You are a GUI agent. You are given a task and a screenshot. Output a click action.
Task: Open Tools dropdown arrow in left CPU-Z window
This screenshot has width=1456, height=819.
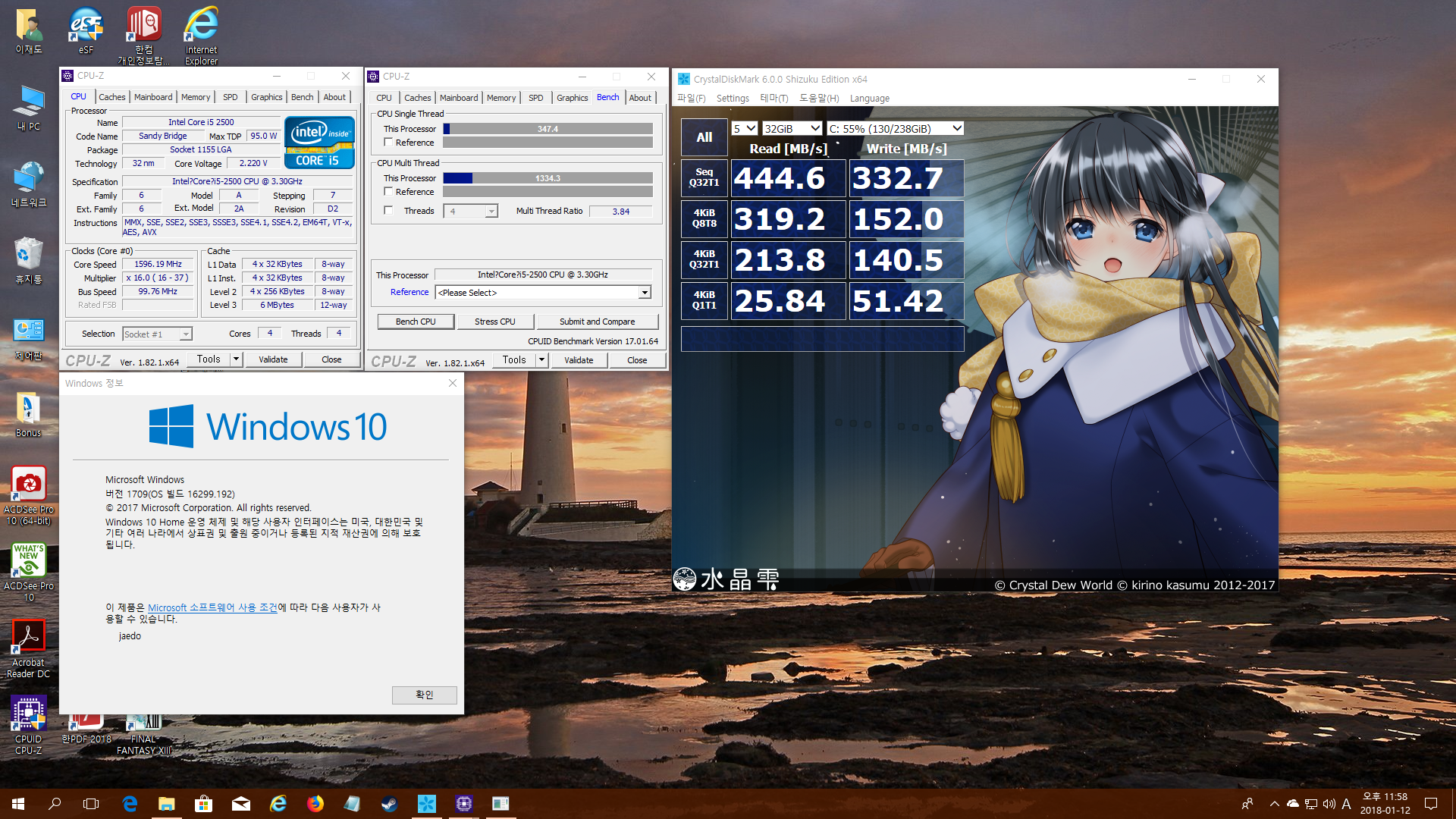[236, 359]
